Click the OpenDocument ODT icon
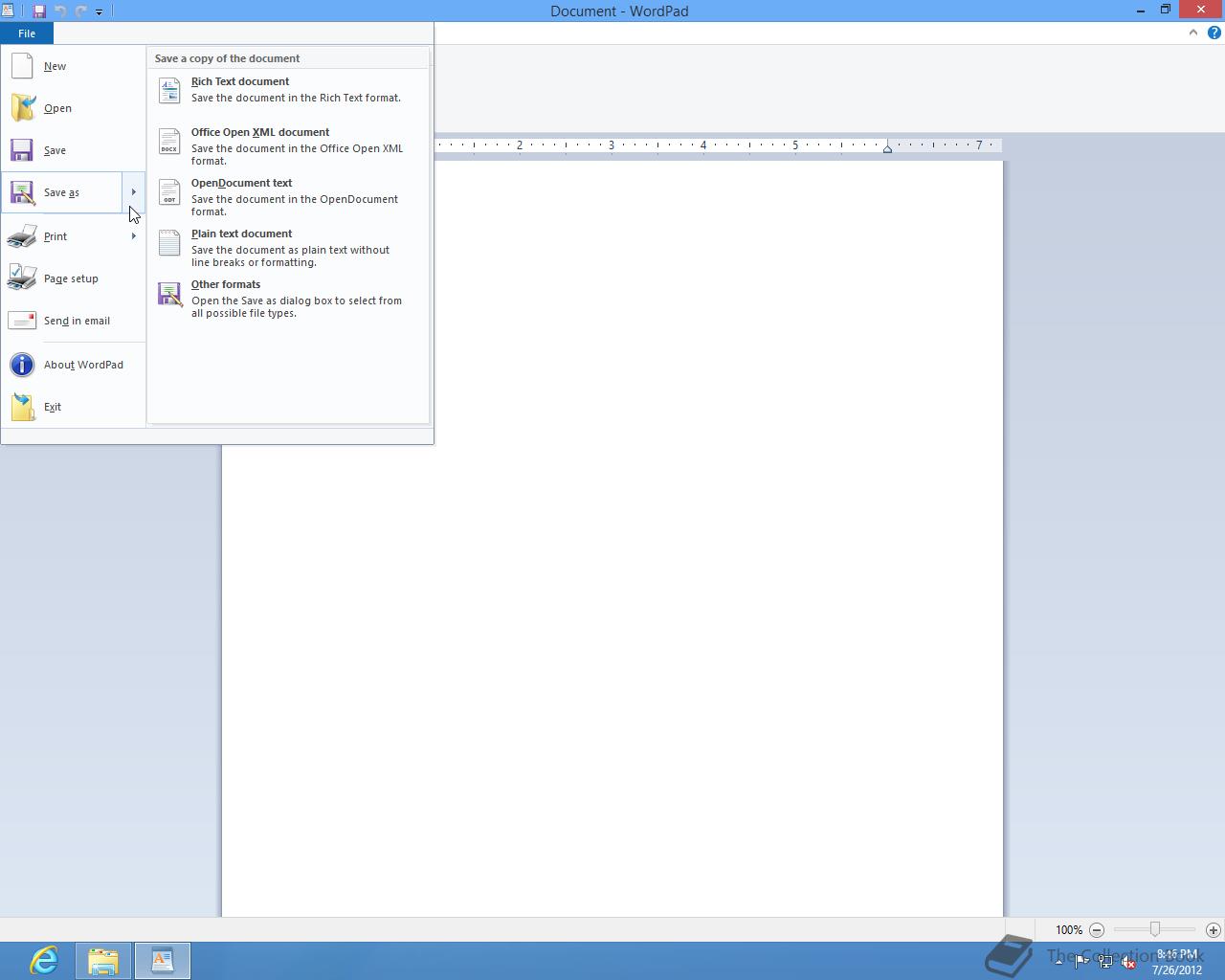 coord(169,191)
